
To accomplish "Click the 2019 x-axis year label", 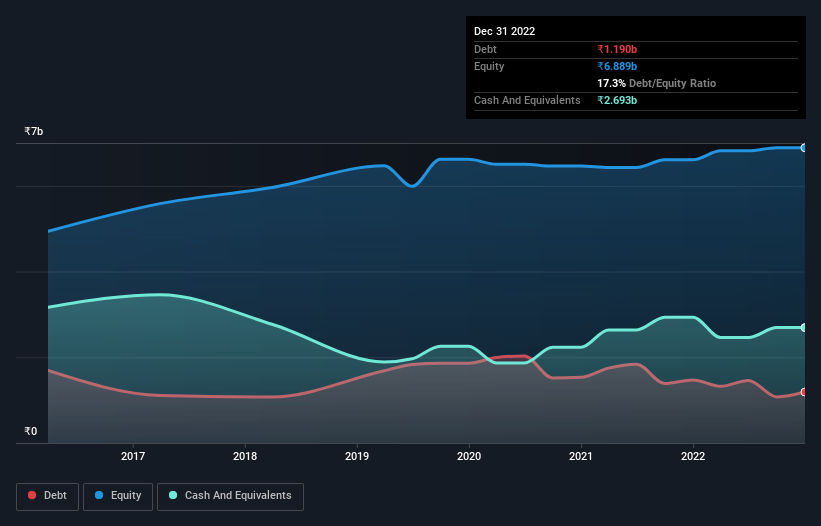I will pyautogui.click(x=357, y=456).
